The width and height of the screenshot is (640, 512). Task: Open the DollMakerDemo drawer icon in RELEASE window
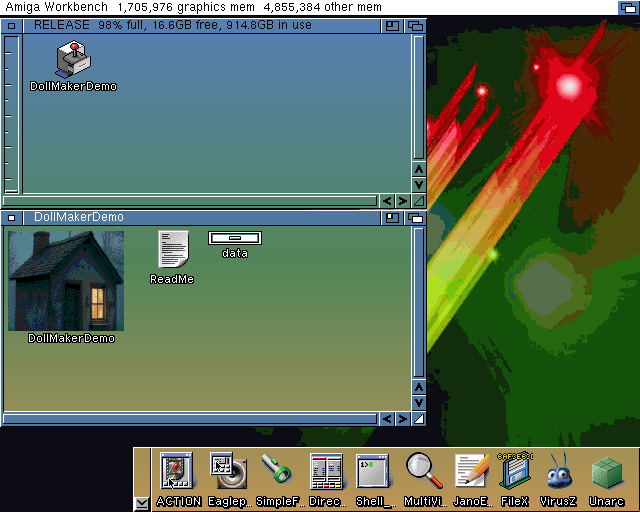coord(73,59)
